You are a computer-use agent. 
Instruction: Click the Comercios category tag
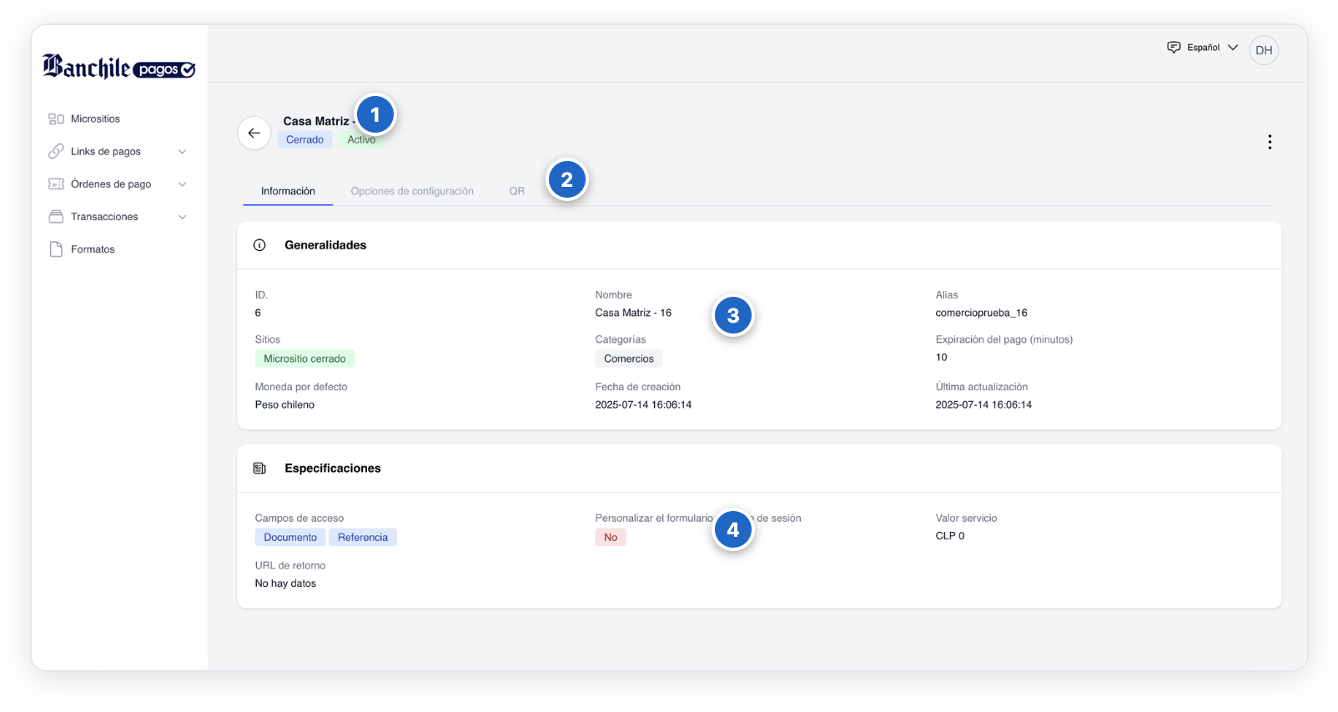pyautogui.click(x=629, y=358)
